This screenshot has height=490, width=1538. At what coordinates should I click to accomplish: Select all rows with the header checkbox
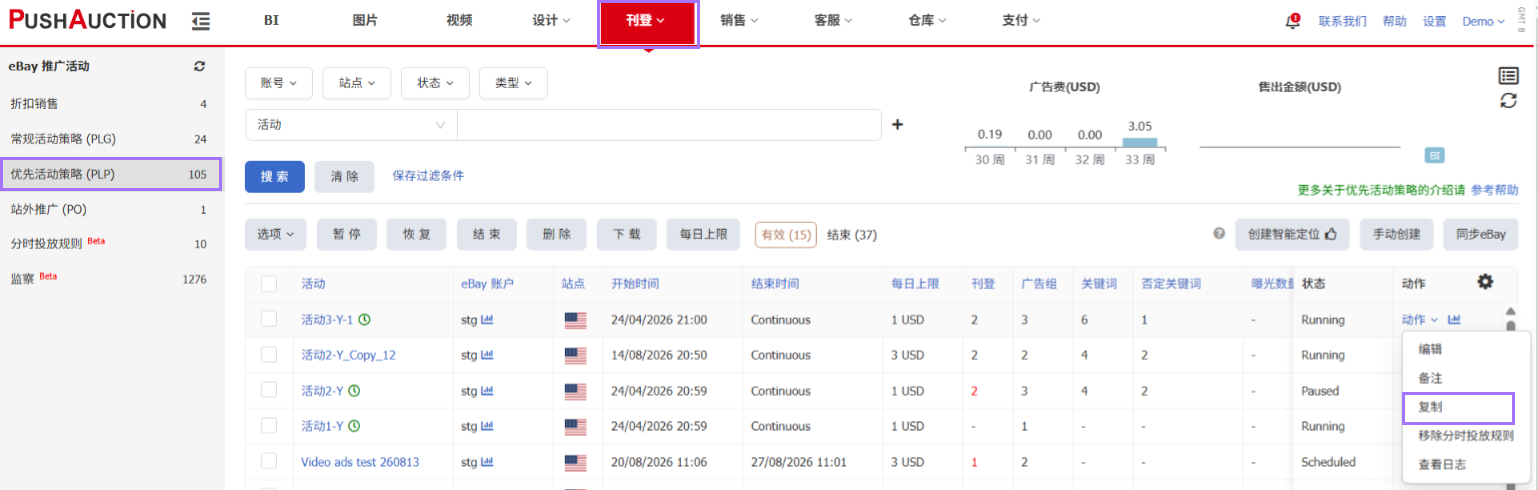click(269, 284)
